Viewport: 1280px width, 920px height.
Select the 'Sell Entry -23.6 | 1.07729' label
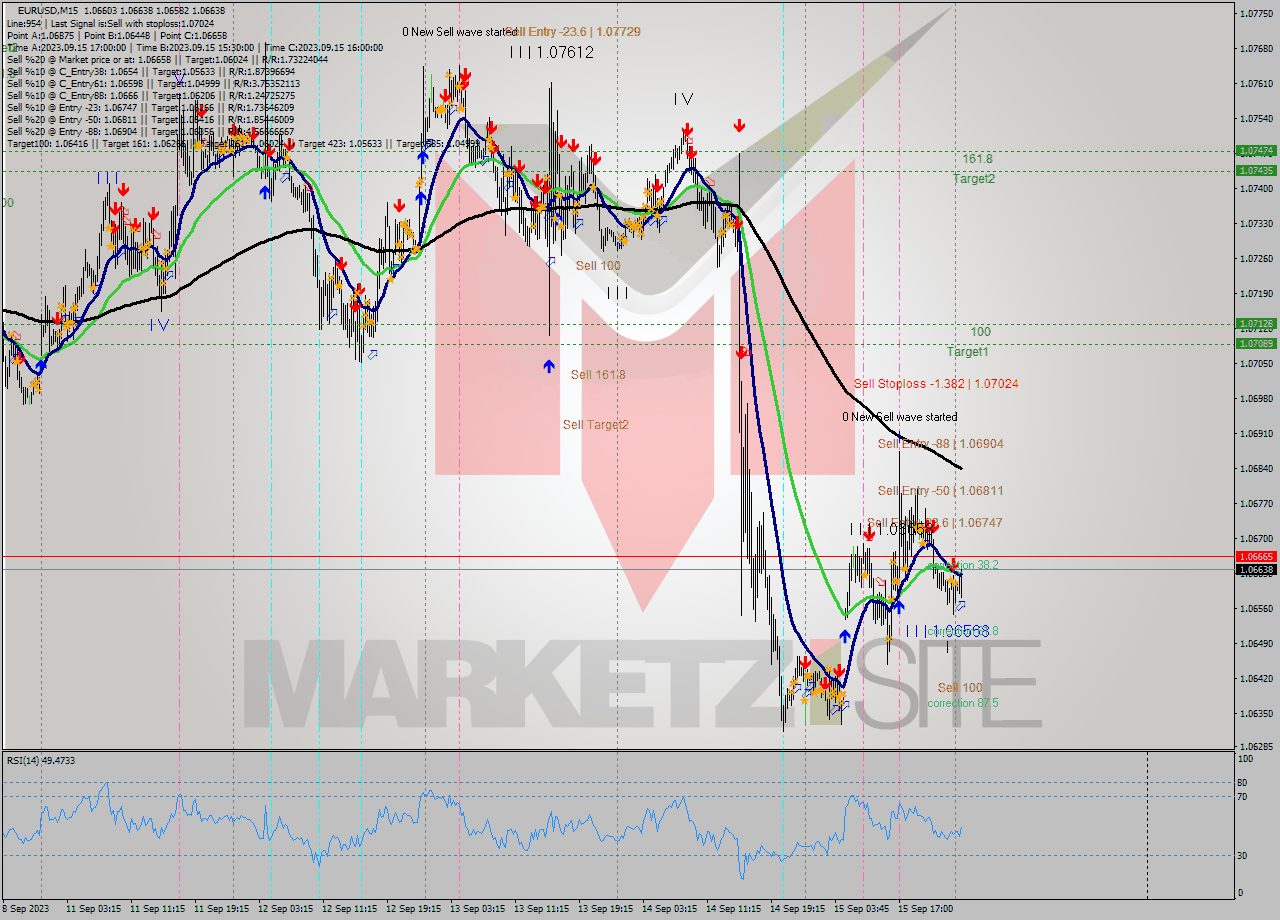click(x=573, y=32)
